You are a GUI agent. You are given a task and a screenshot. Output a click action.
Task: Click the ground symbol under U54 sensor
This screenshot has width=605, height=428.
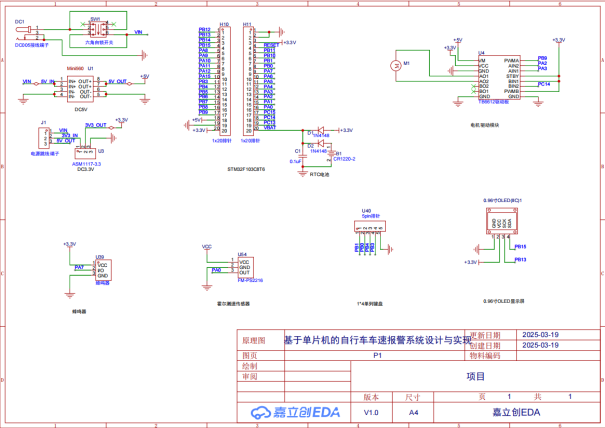point(207,288)
